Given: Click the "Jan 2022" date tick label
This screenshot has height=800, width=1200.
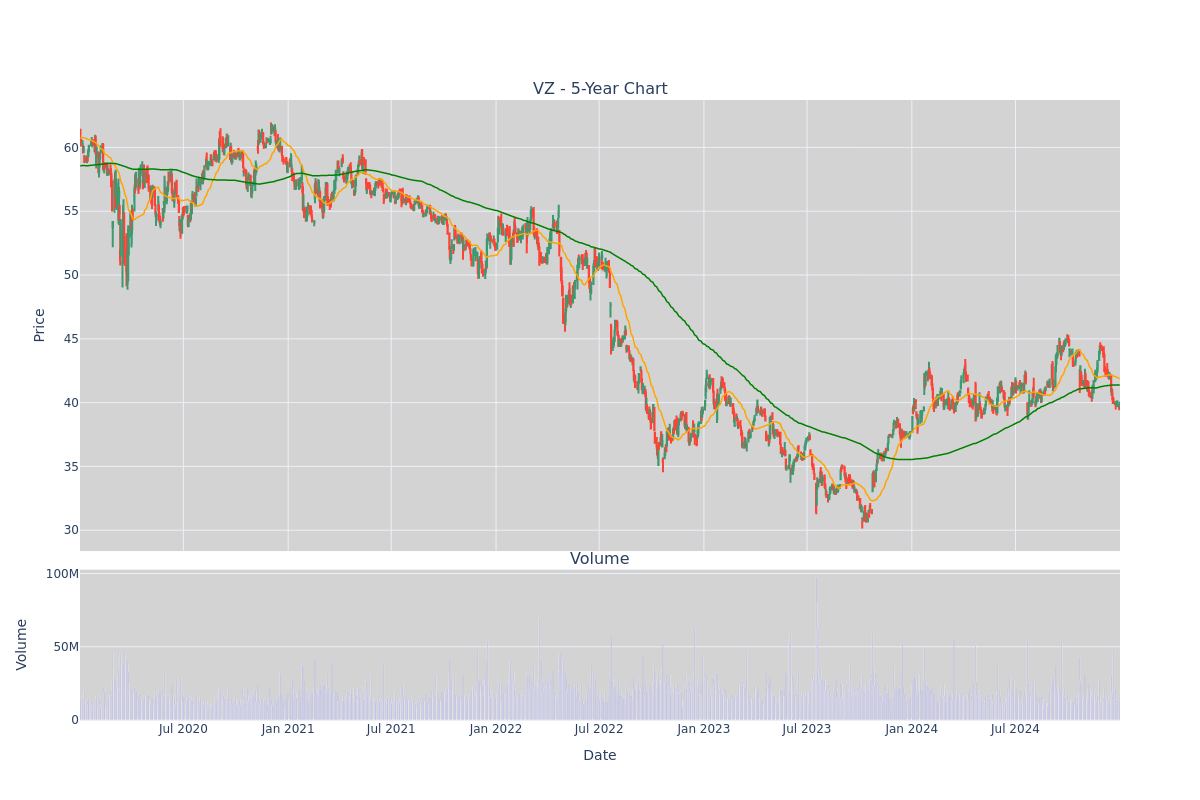Looking at the screenshot, I should coord(496,729).
